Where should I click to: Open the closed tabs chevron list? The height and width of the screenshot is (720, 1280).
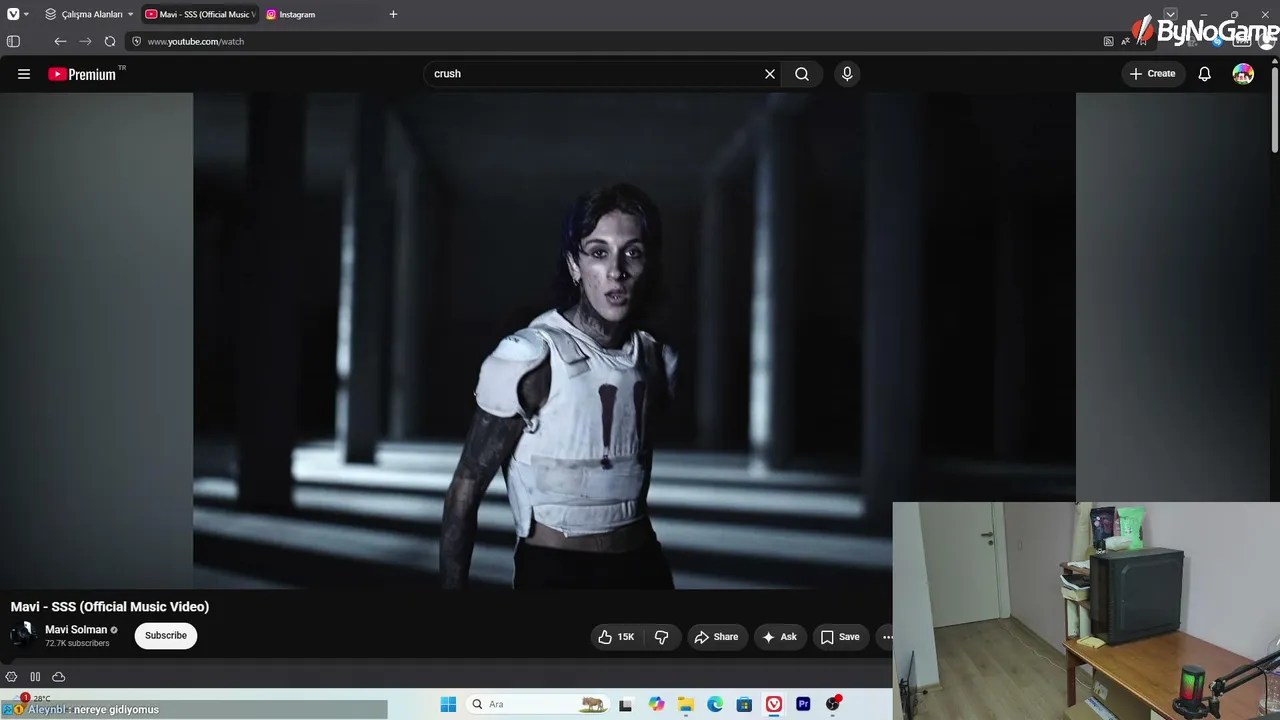pos(1171,14)
